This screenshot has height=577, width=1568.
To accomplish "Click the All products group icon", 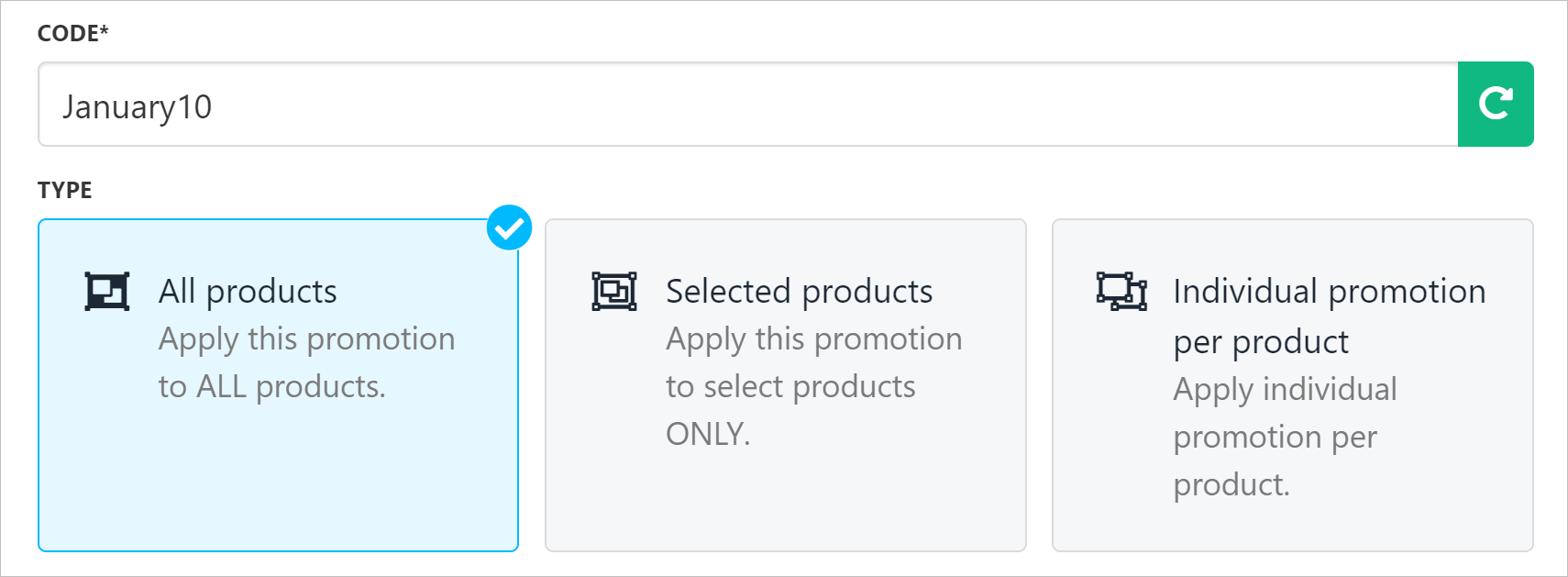I will (107, 292).
